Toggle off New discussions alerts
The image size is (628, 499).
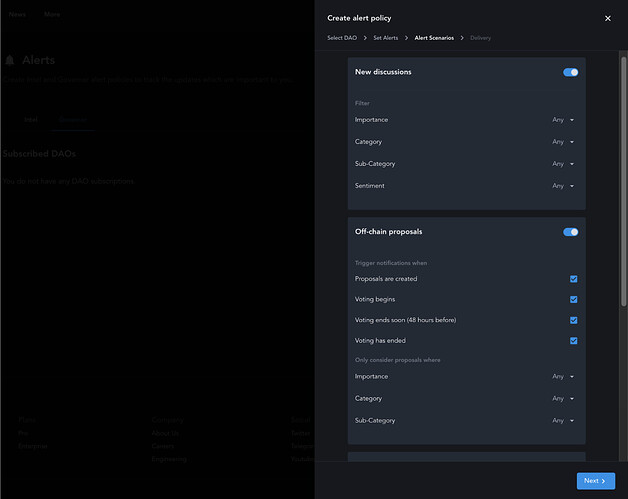[x=571, y=72]
